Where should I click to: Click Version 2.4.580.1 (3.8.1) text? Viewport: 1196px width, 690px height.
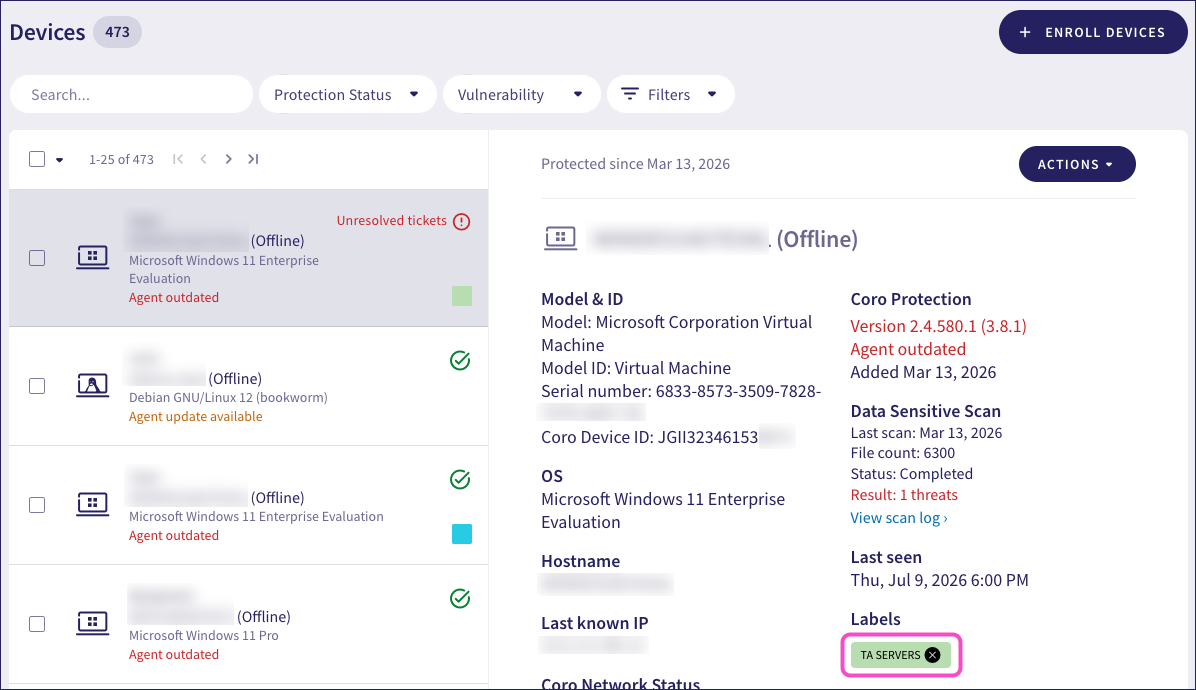pyautogui.click(x=938, y=326)
